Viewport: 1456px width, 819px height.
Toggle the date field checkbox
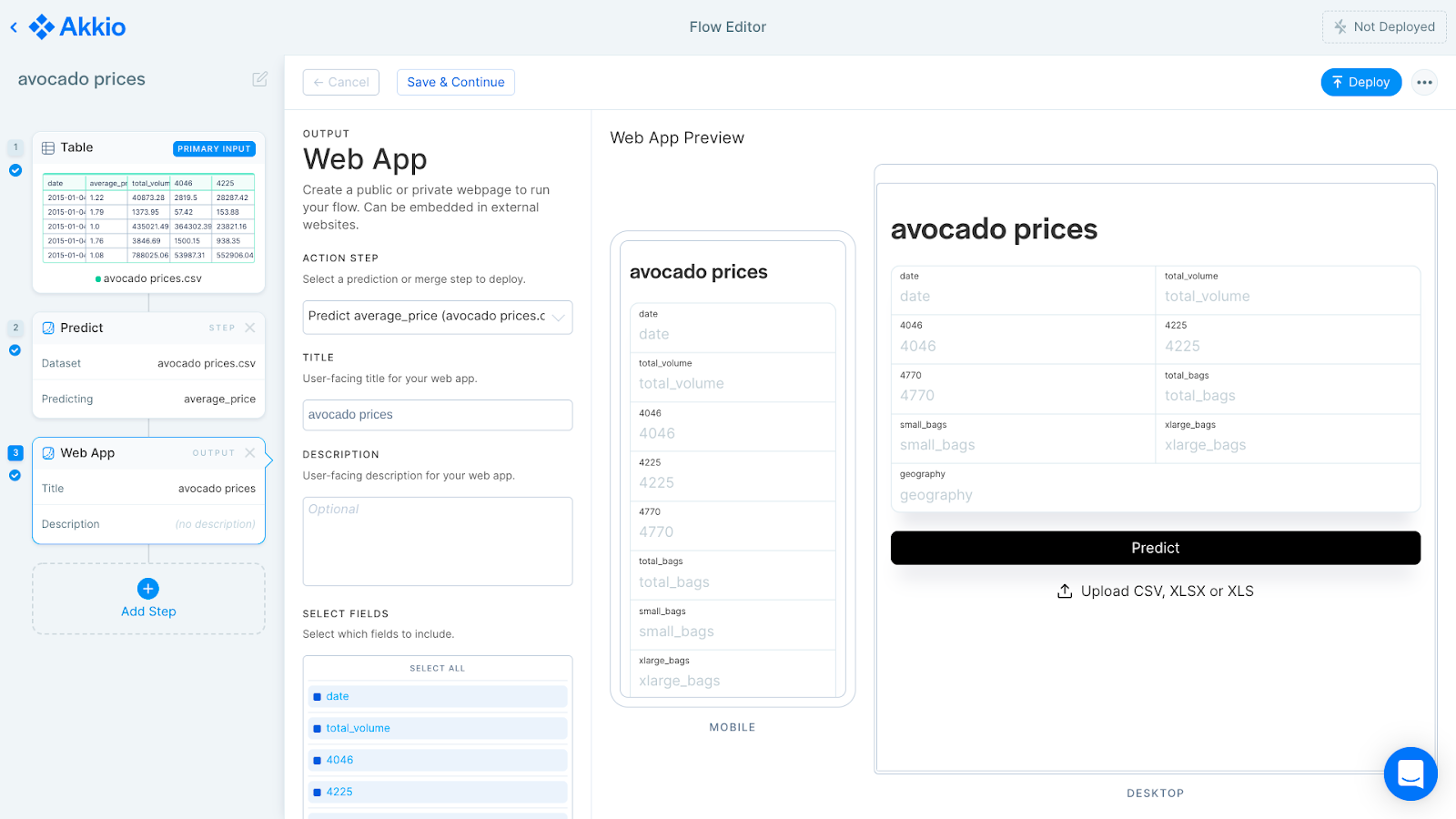tap(317, 696)
